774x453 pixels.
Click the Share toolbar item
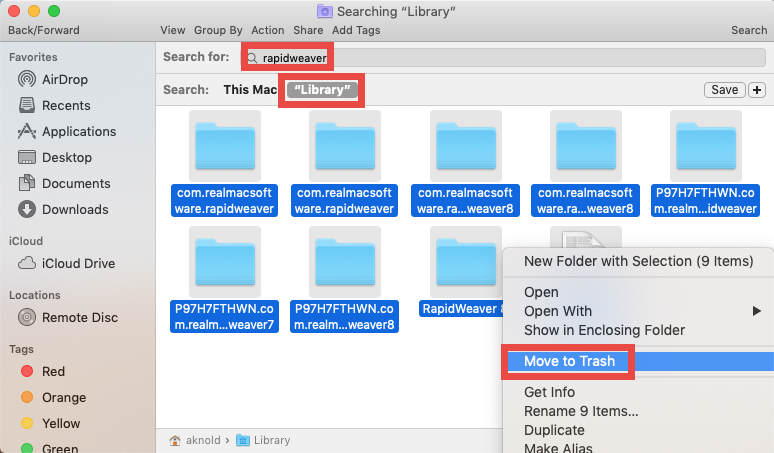(x=308, y=31)
